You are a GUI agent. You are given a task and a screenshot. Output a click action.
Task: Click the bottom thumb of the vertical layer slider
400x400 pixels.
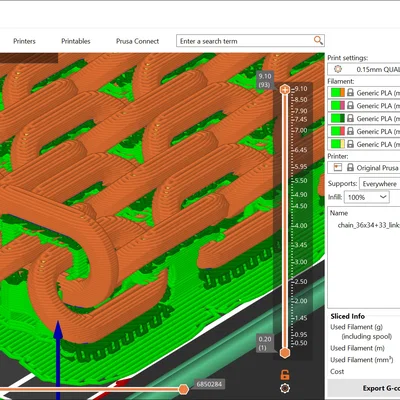click(285, 353)
